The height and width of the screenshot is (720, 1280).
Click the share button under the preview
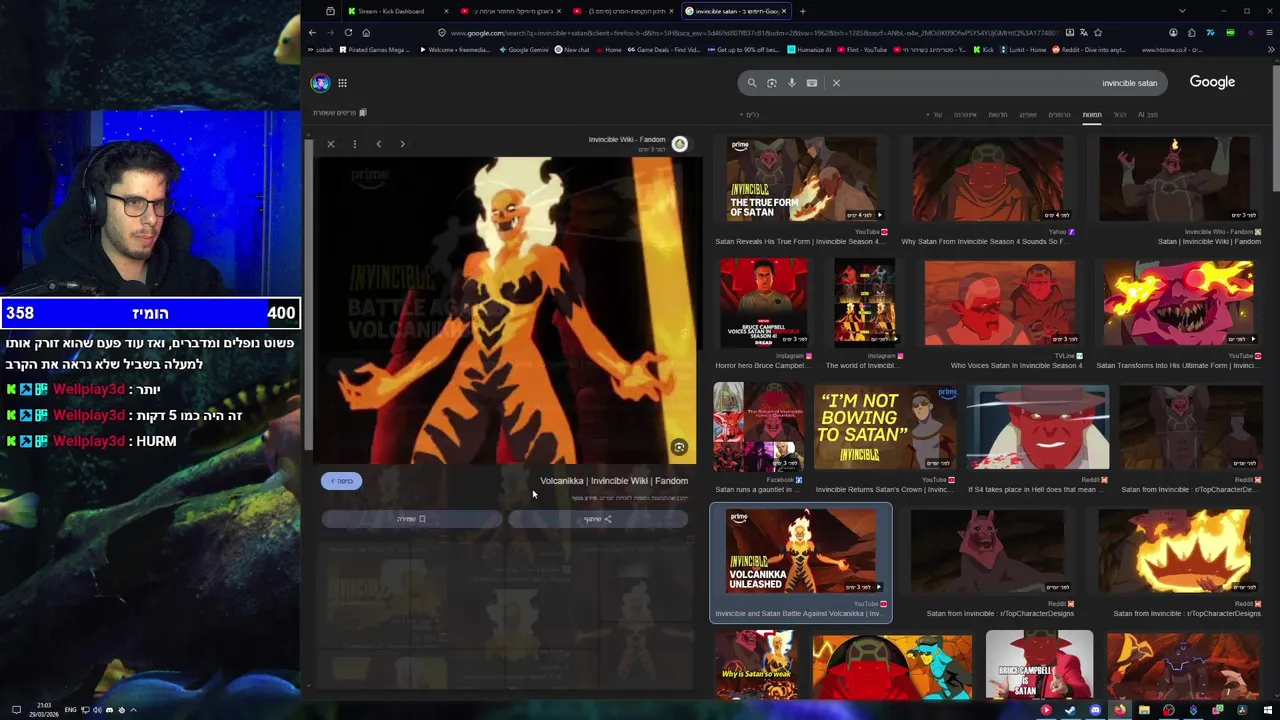(598, 519)
